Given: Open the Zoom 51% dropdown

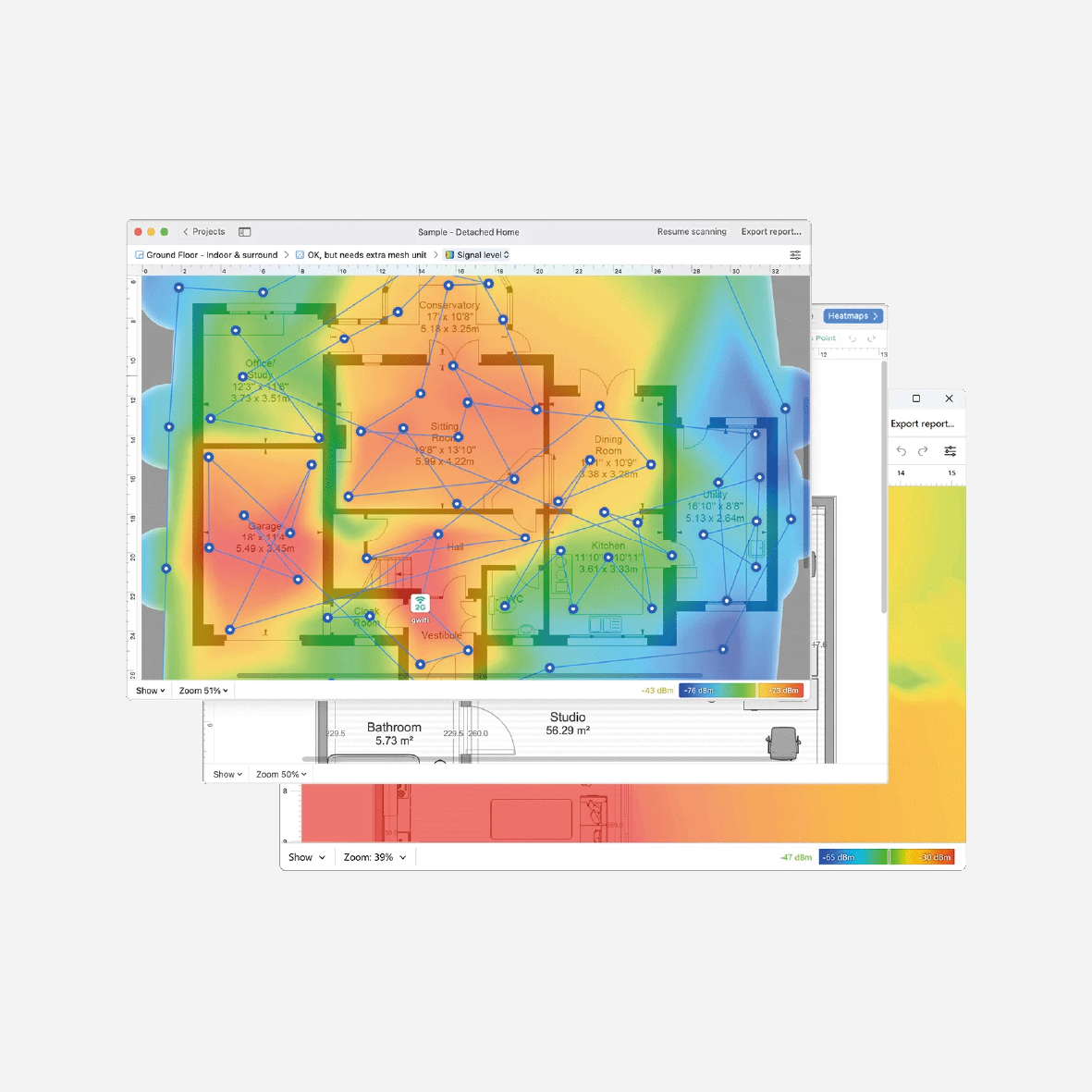Looking at the screenshot, I should [x=203, y=691].
